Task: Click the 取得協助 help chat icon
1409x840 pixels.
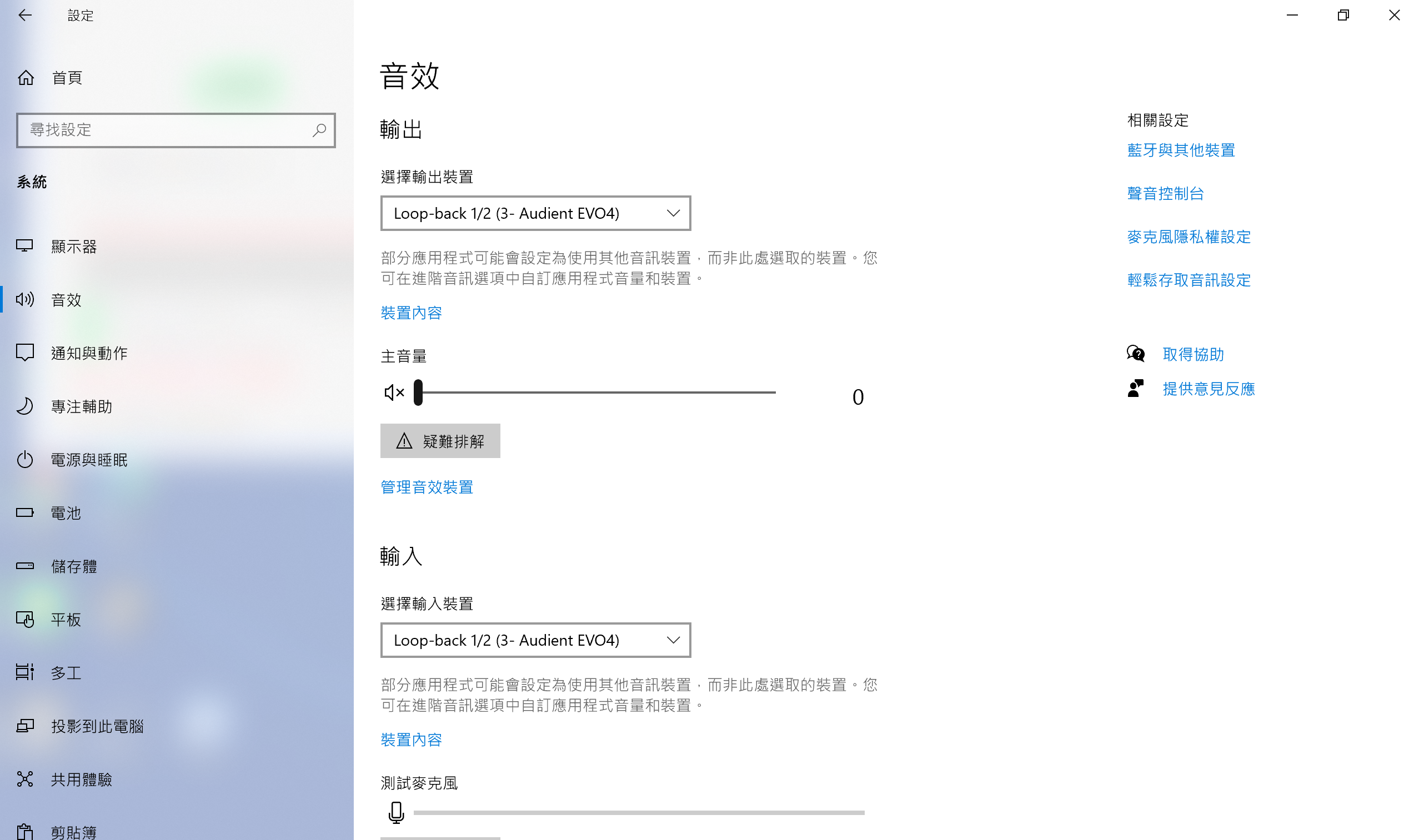Action: pos(1136,354)
